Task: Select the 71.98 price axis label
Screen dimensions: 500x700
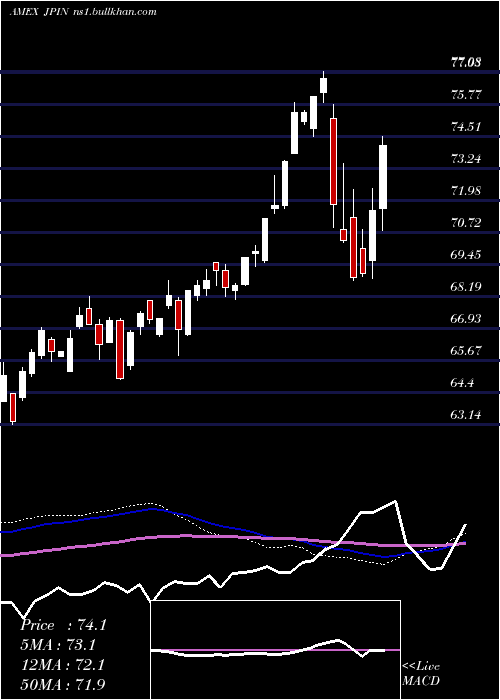Action: 466,191
